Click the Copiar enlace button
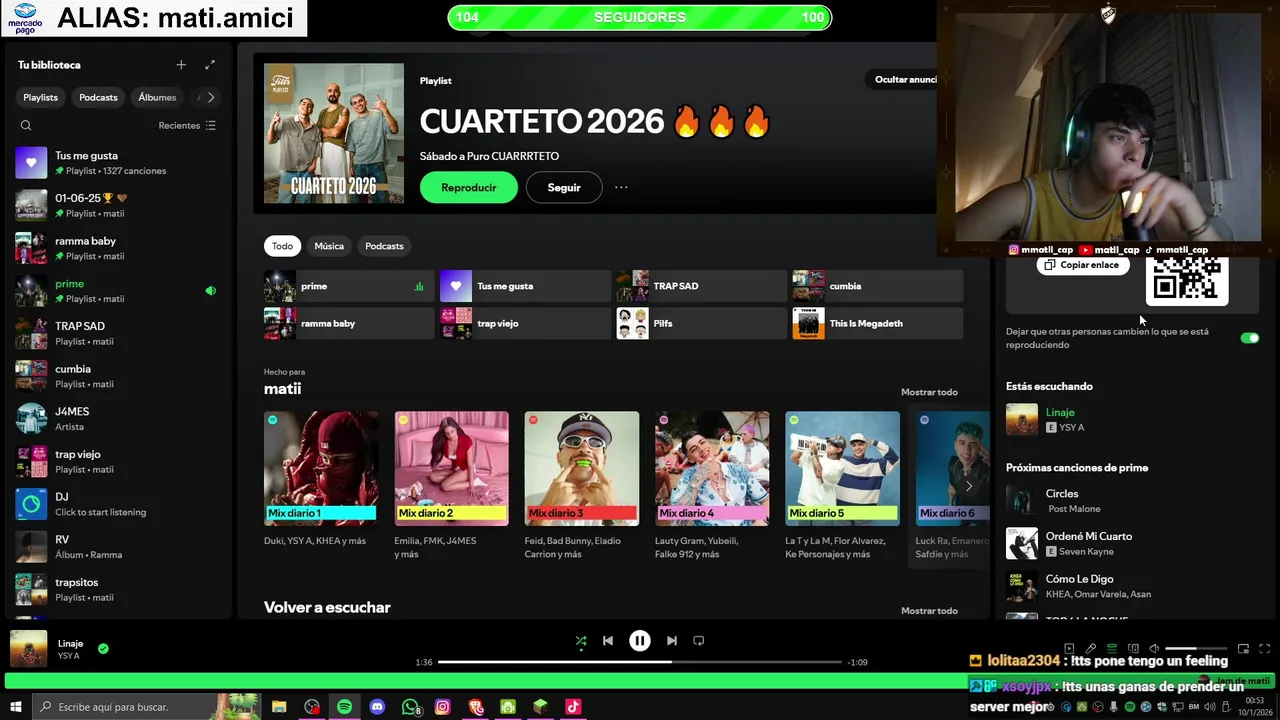 coord(1083,265)
